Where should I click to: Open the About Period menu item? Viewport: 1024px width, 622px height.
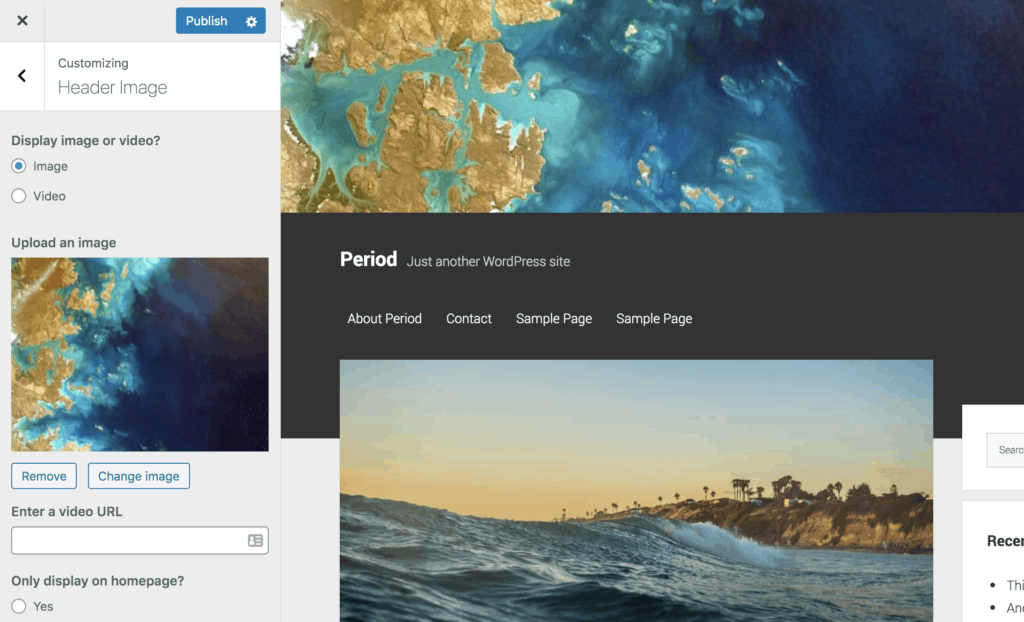[385, 319]
